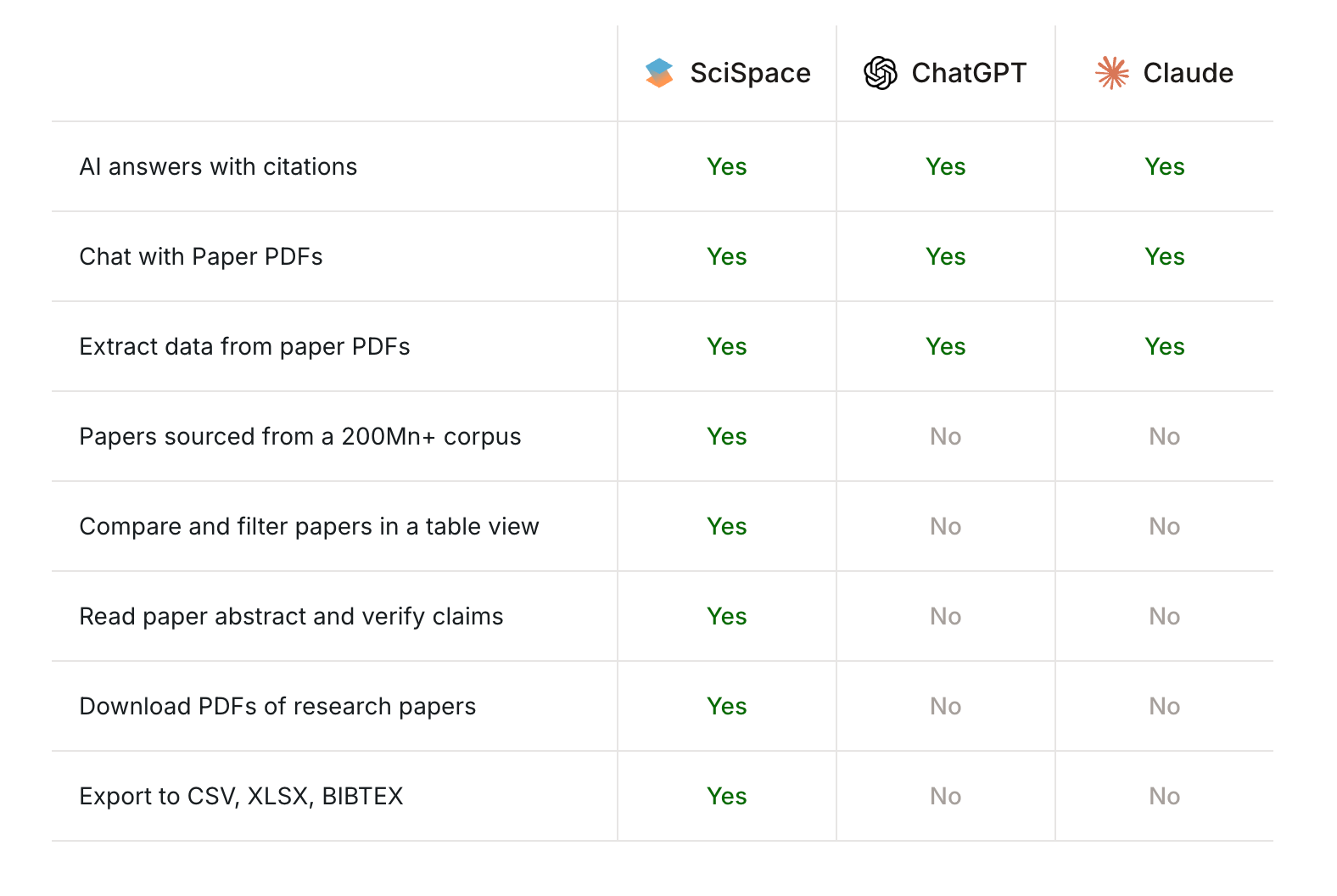This screenshot has height=896, width=1337.
Task: Click ChatGPT No for 200Mn+ corpus row
Action: tap(946, 436)
